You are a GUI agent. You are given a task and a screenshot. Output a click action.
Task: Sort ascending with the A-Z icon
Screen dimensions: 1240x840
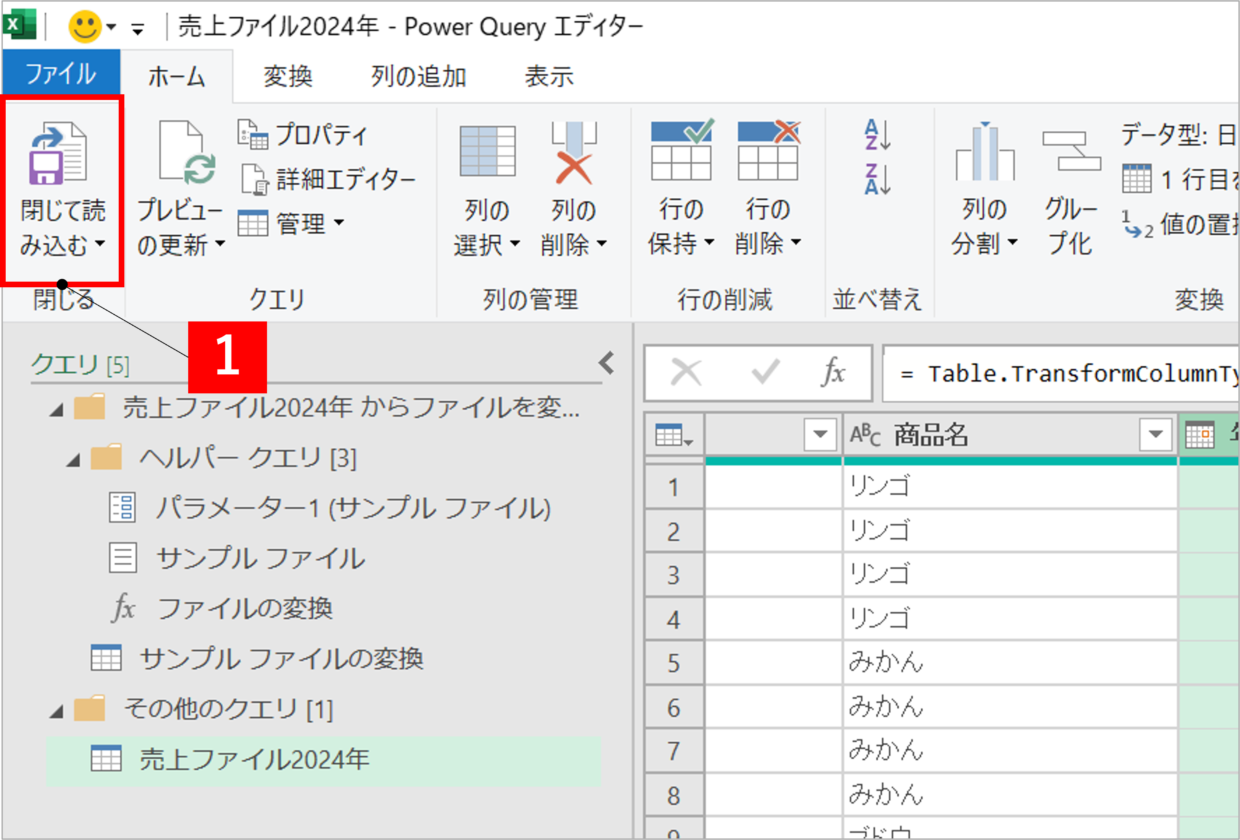[x=877, y=134]
